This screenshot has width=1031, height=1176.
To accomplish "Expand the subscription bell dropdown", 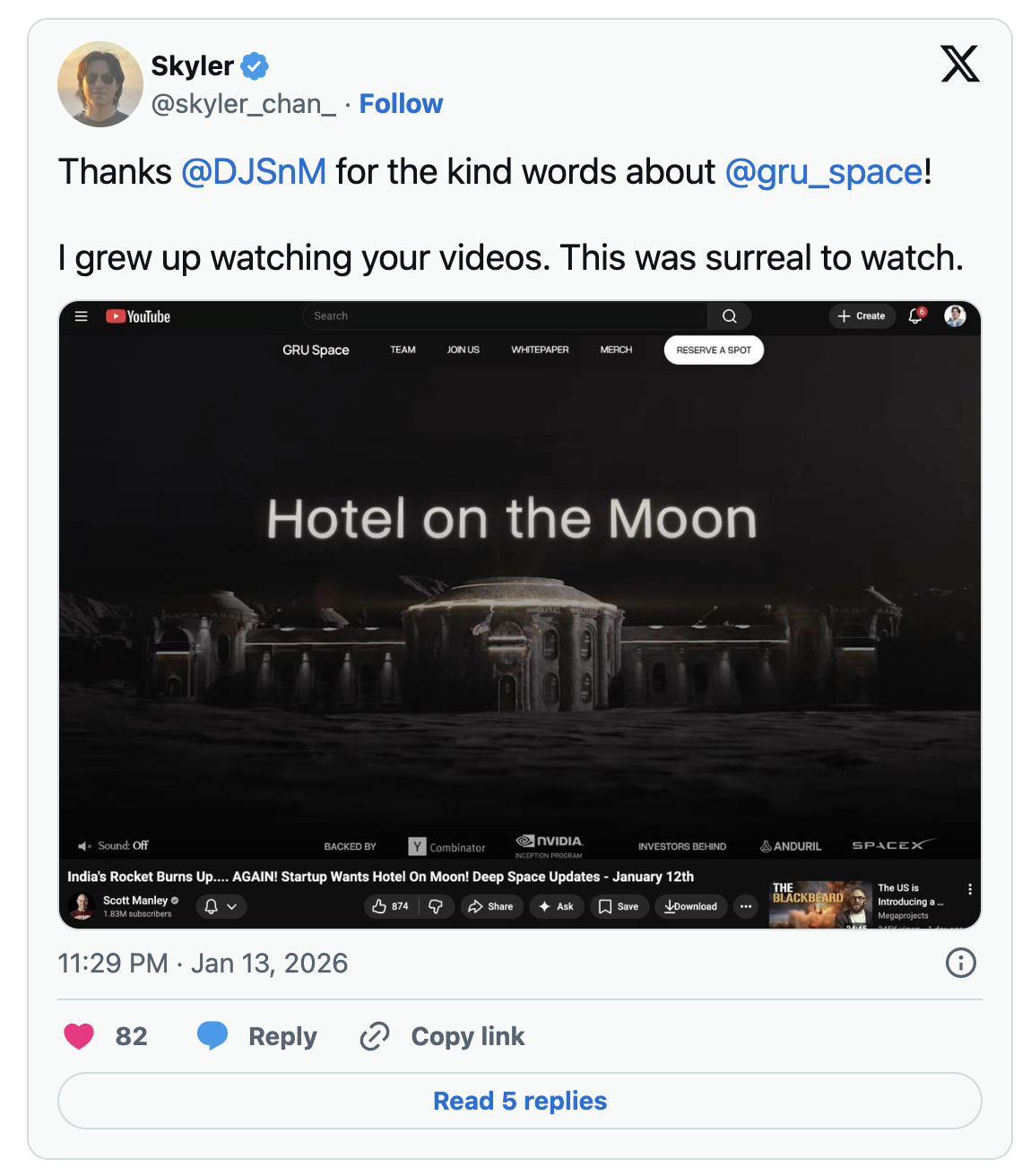I will point(221,906).
